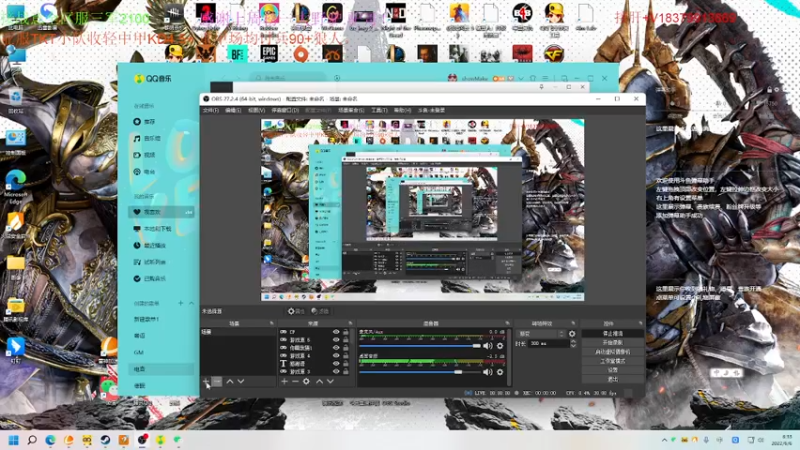Open the CrossFire desktop icon
Image resolution: width=800 pixels, height=450 pixels.
(x=554, y=54)
